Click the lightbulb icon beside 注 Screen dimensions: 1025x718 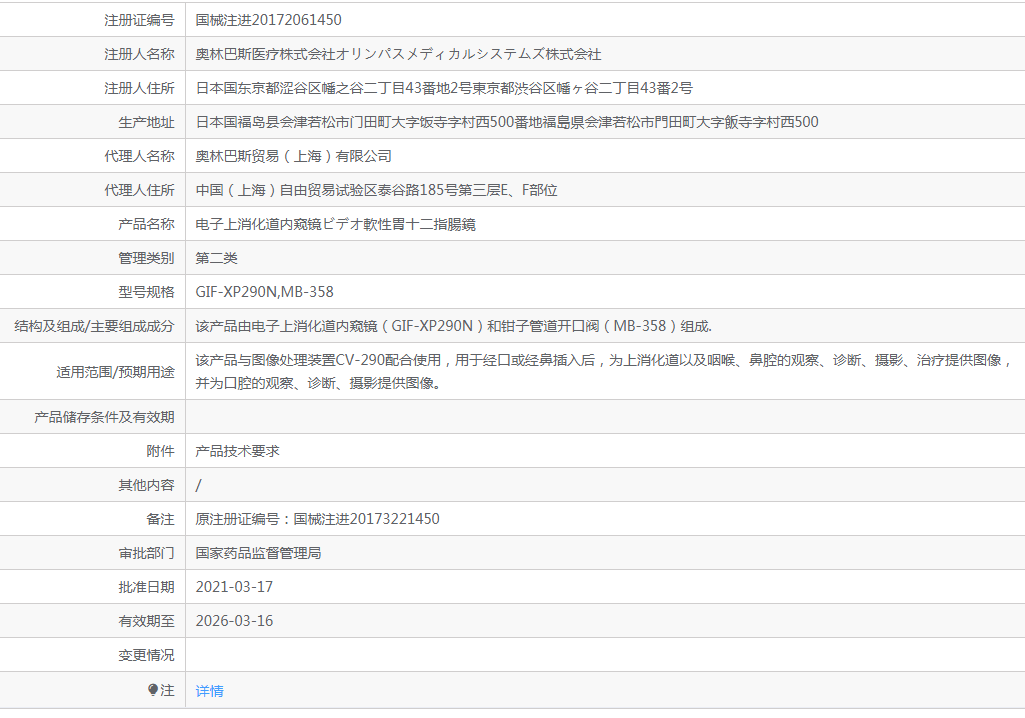[x=153, y=690]
